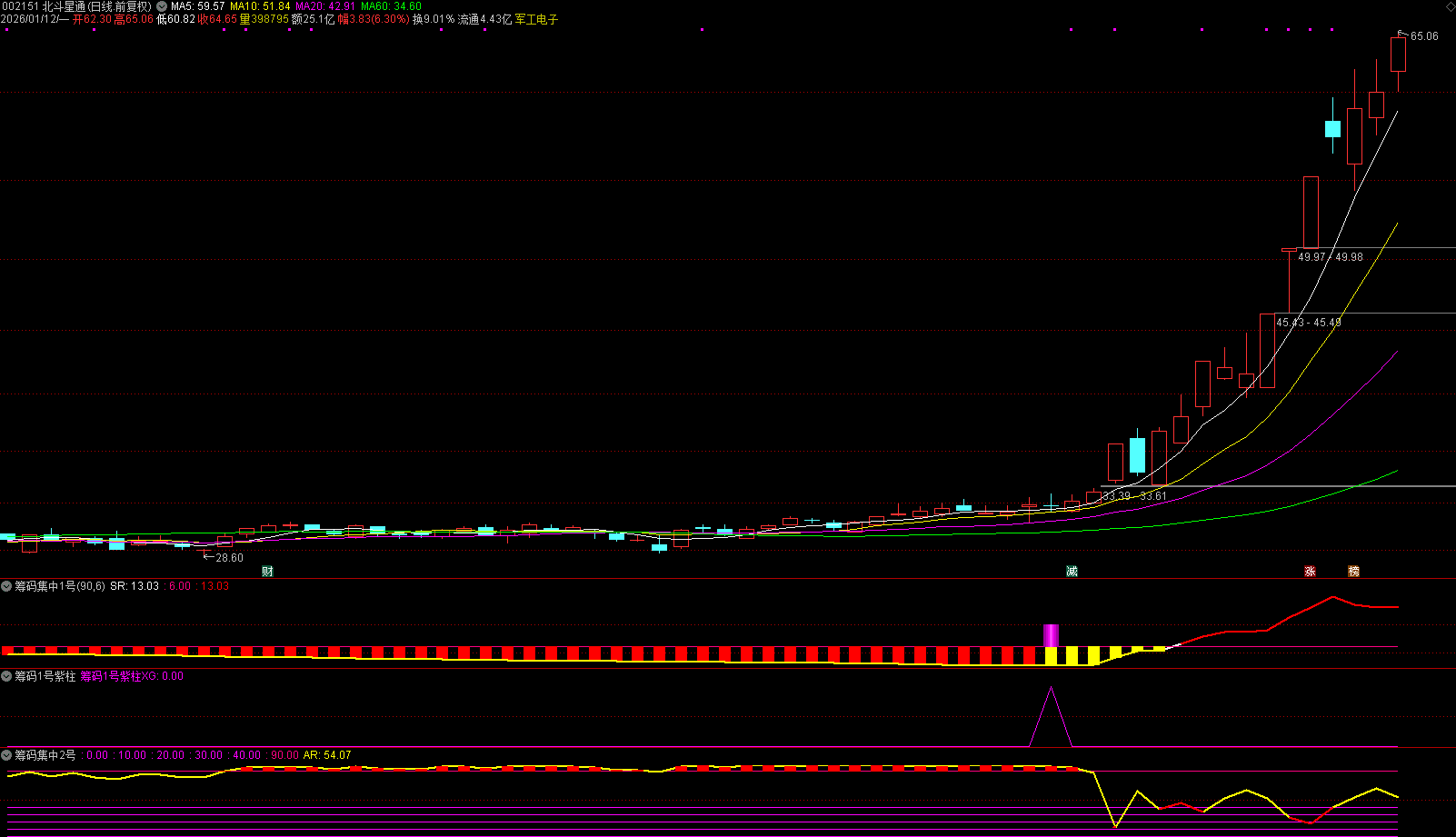This screenshot has width=1456, height=837.
Task: Click the 33.39 - 33.61 gap price label
Action: tap(1133, 496)
